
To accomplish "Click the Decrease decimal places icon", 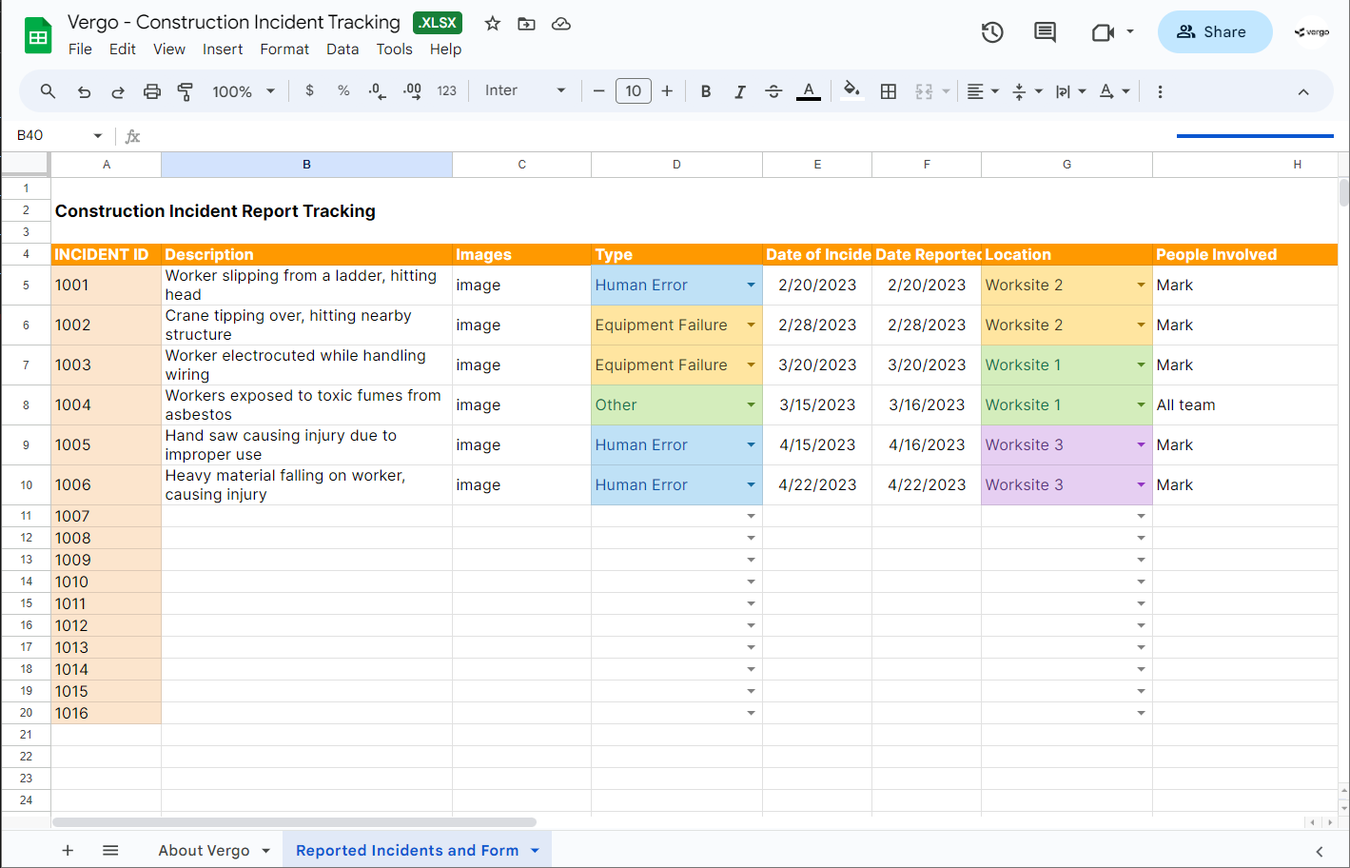I will click(x=376, y=91).
